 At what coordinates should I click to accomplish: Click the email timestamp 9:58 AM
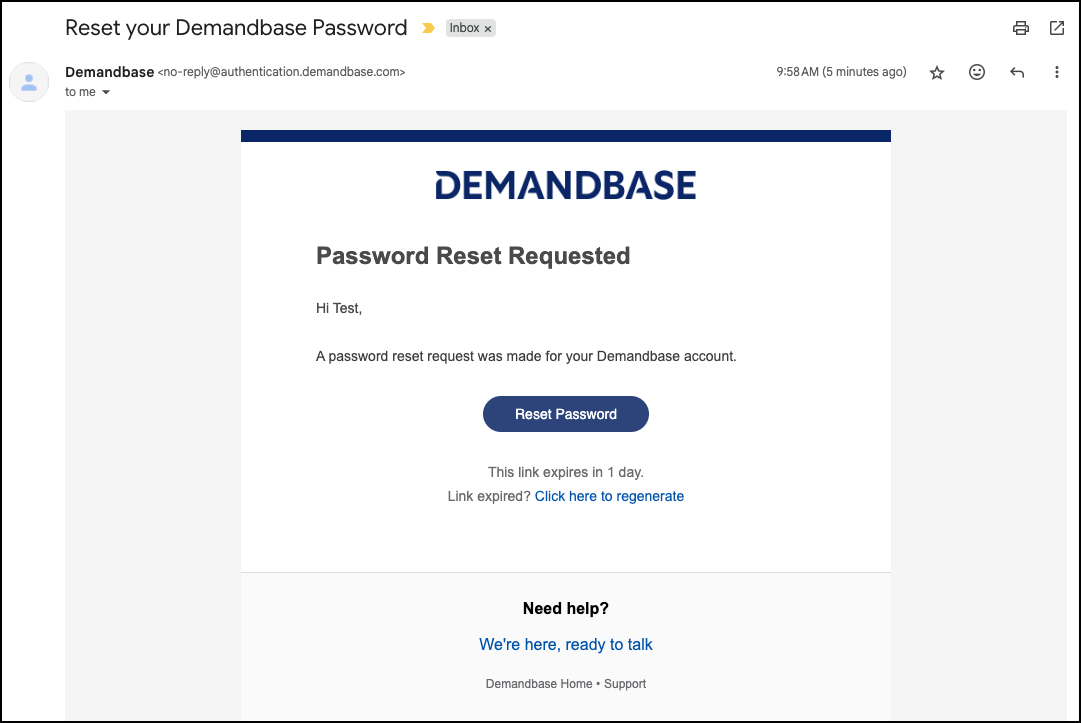[x=798, y=72]
